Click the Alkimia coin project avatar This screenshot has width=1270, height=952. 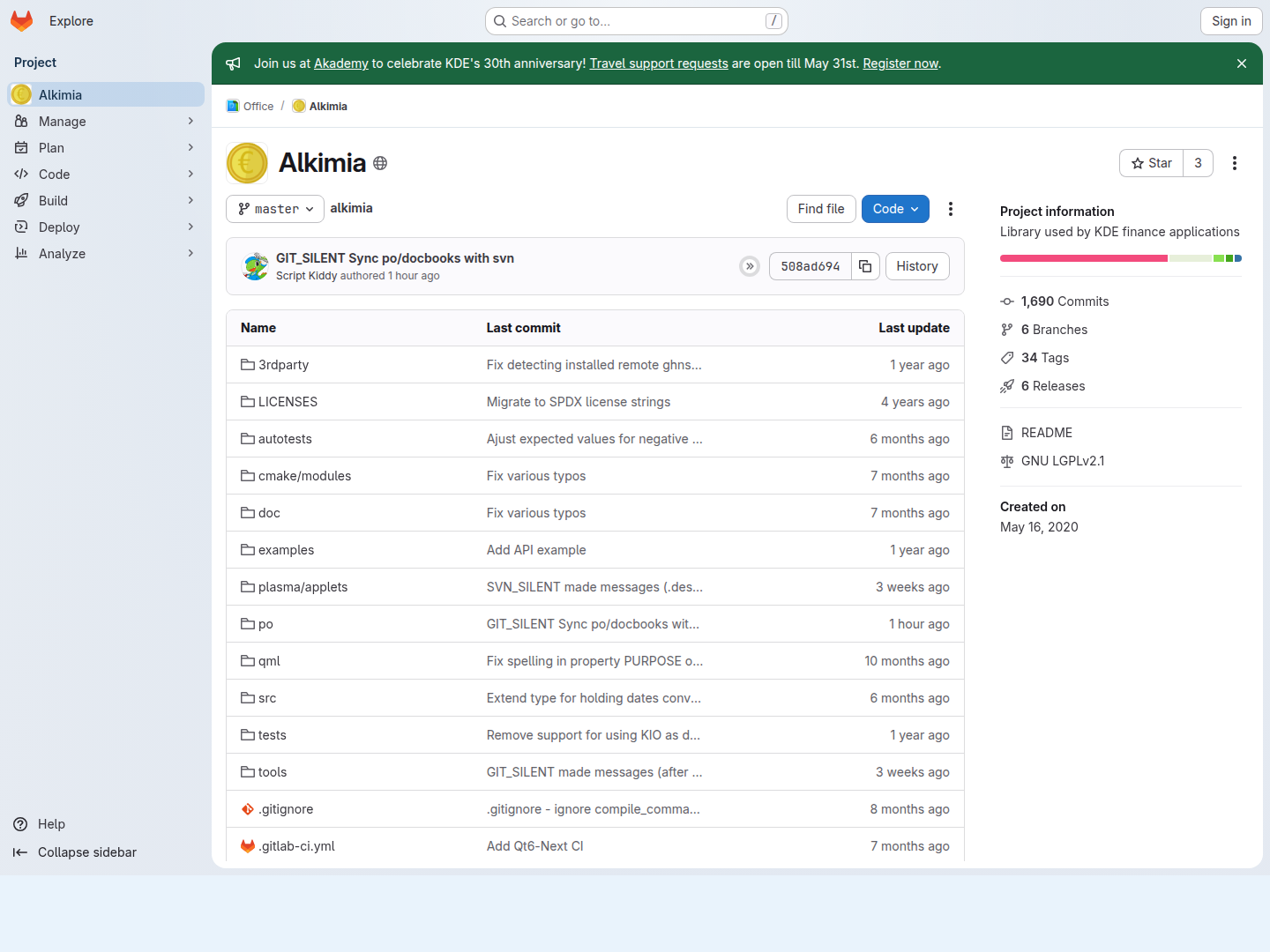point(247,163)
